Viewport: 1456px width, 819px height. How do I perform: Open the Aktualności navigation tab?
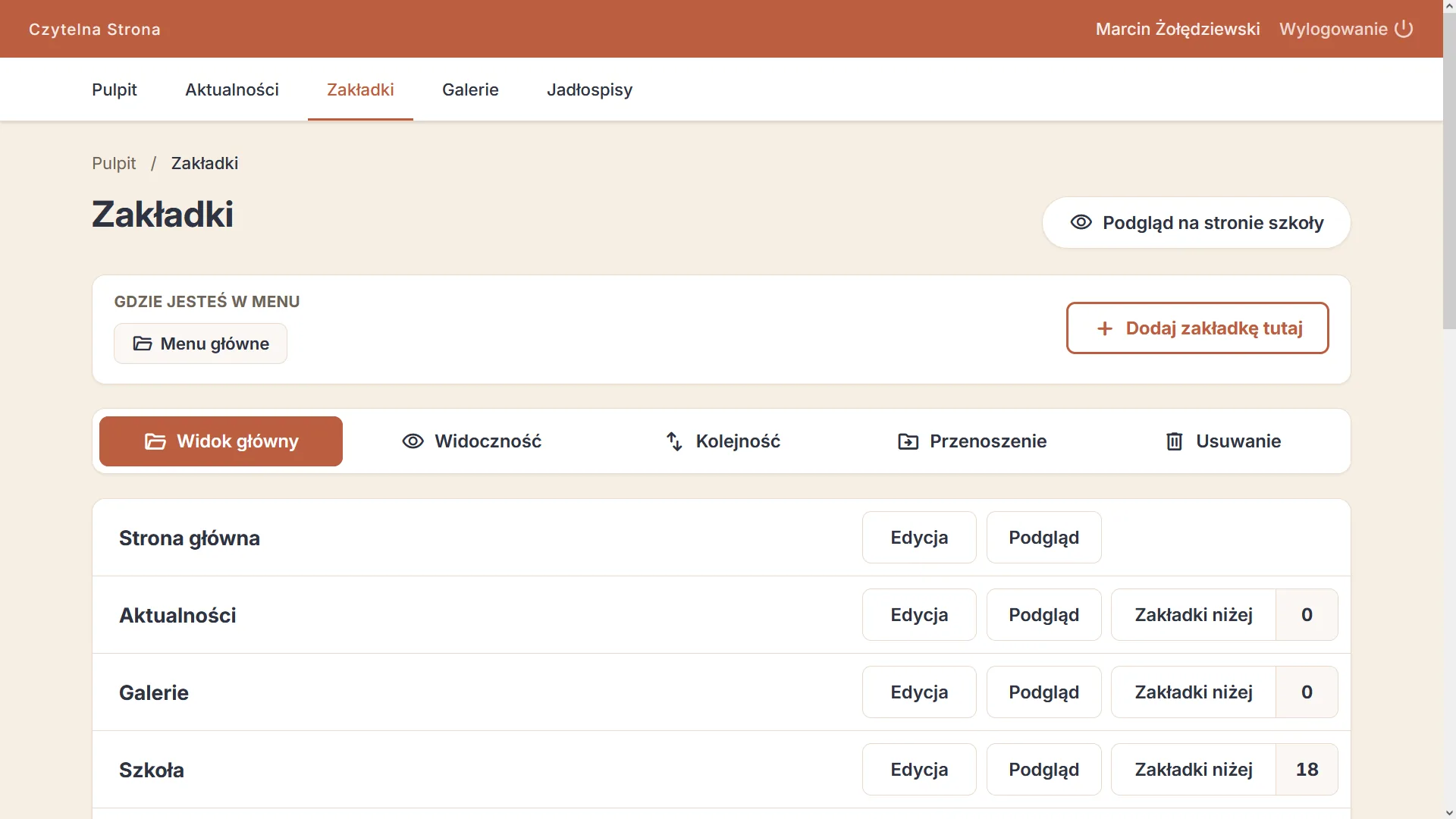coord(232,89)
